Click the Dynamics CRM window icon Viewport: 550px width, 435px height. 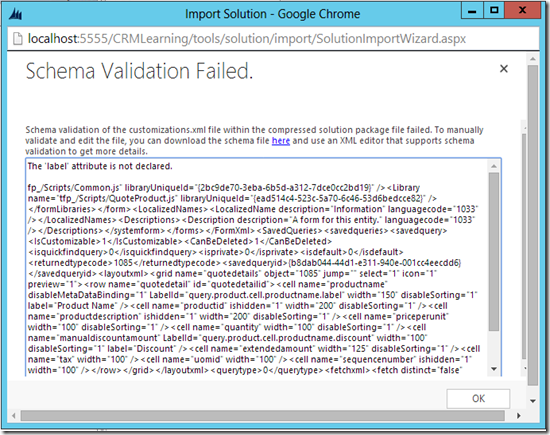point(15,14)
